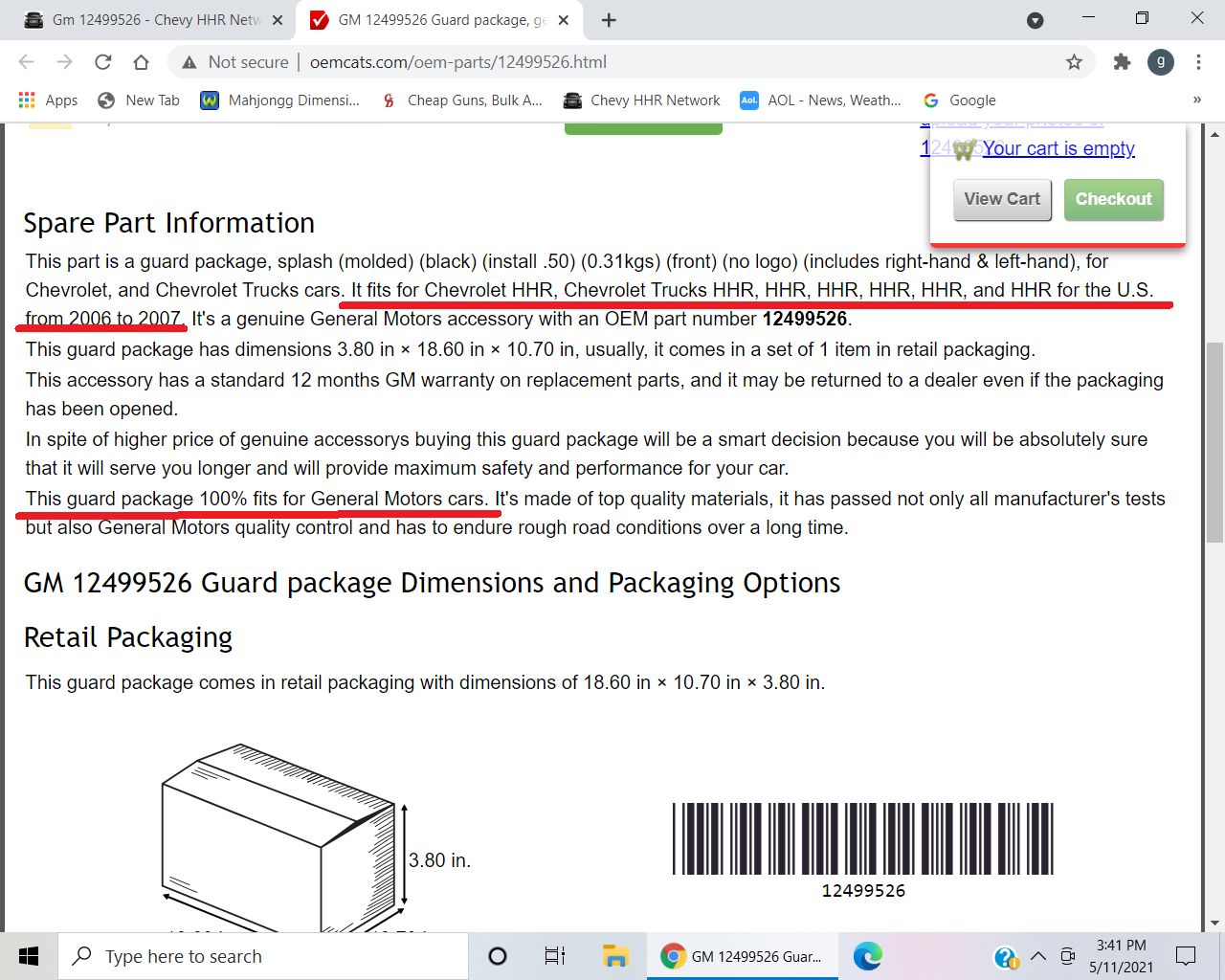The image size is (1225, 980).
Task: Show hidden system tray icons
Action: pos(1037,956)
